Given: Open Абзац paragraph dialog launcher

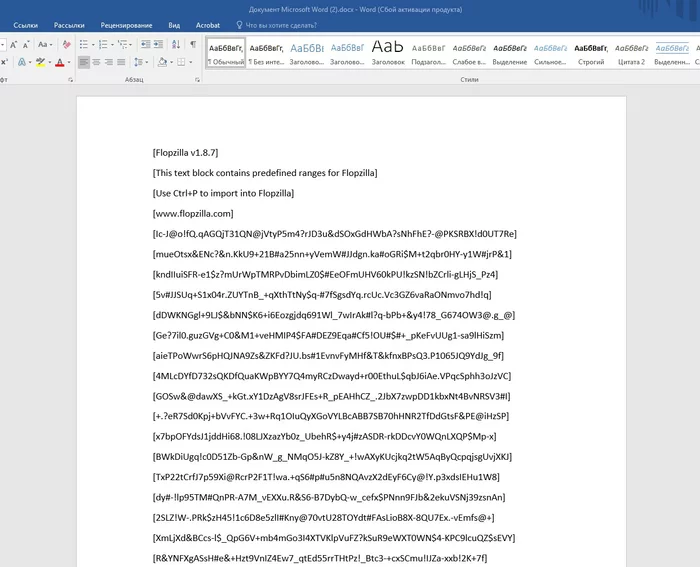Looking at the screenshot, I should pos(197,80).
